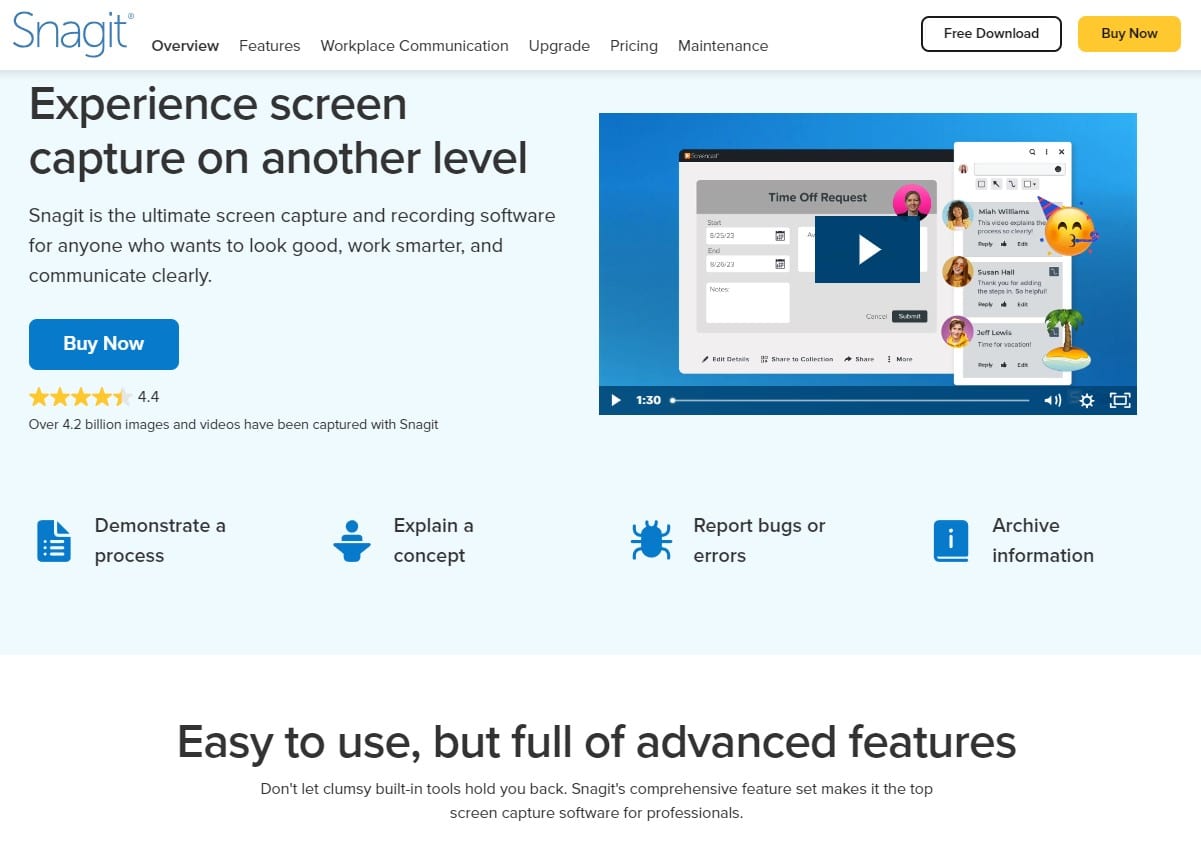
Task: Click the yellow Buy Now header button
Action: pos(1129,33)
